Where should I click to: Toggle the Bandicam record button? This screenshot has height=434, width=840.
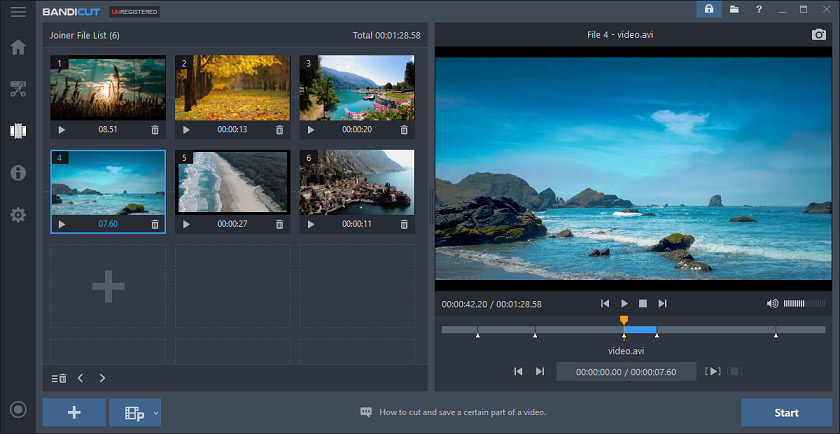point(18,410)
